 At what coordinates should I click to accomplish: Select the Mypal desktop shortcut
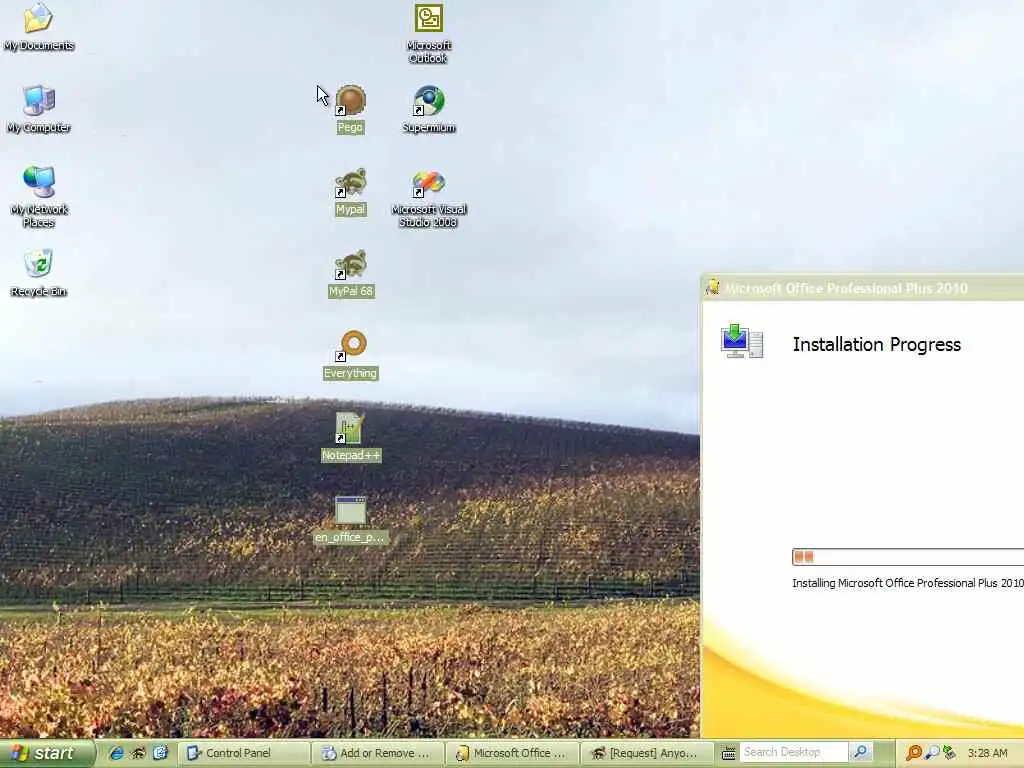(350, 191)
